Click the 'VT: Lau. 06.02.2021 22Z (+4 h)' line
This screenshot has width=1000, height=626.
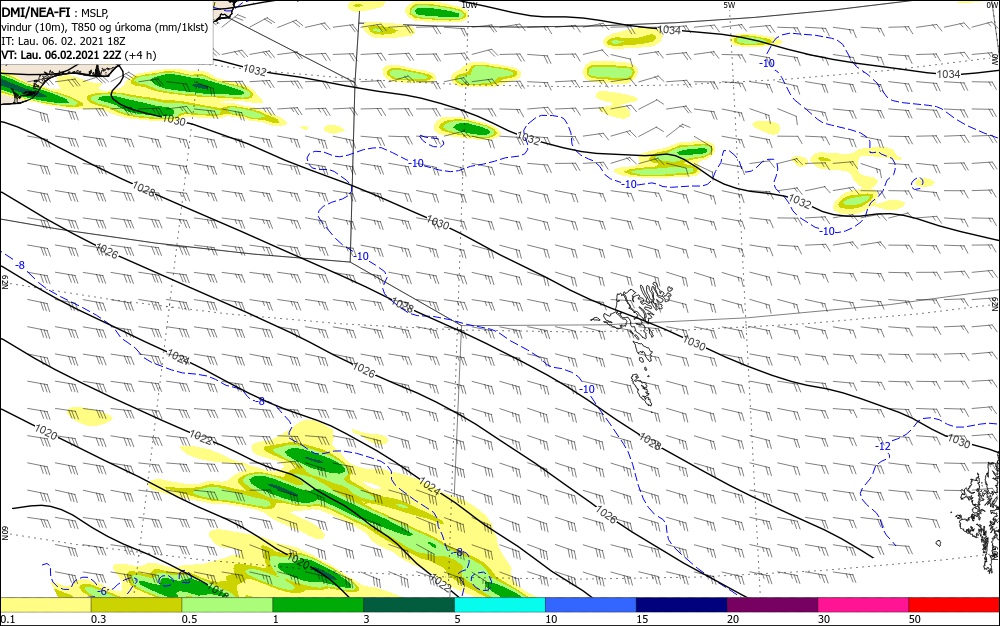[x=78, y=55]
